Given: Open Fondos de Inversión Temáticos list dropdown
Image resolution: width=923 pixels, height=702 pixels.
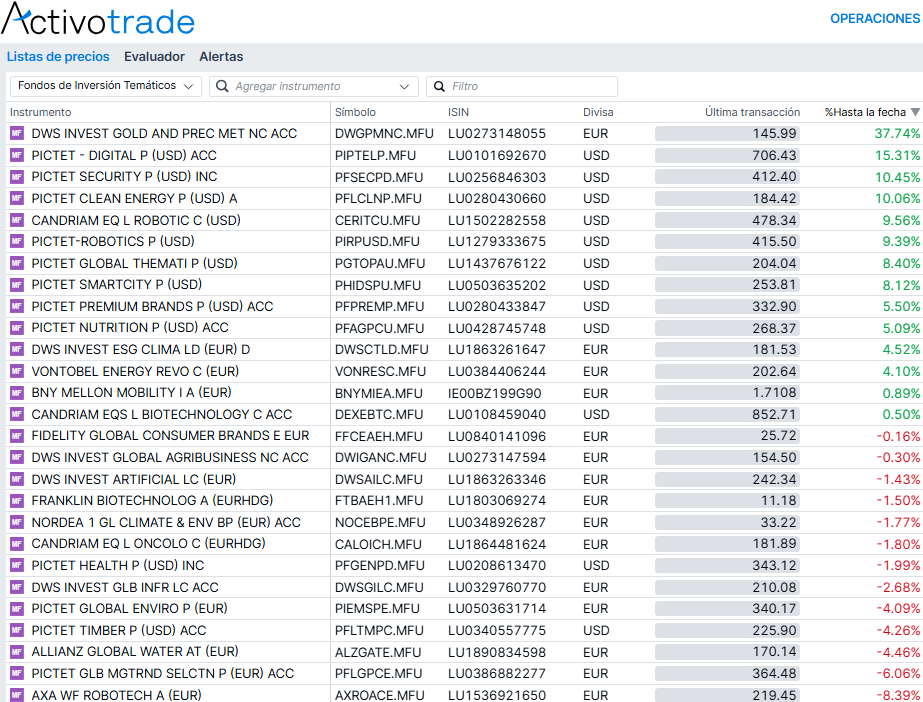Looking at the screenshot, I should [x=106, y=86].
